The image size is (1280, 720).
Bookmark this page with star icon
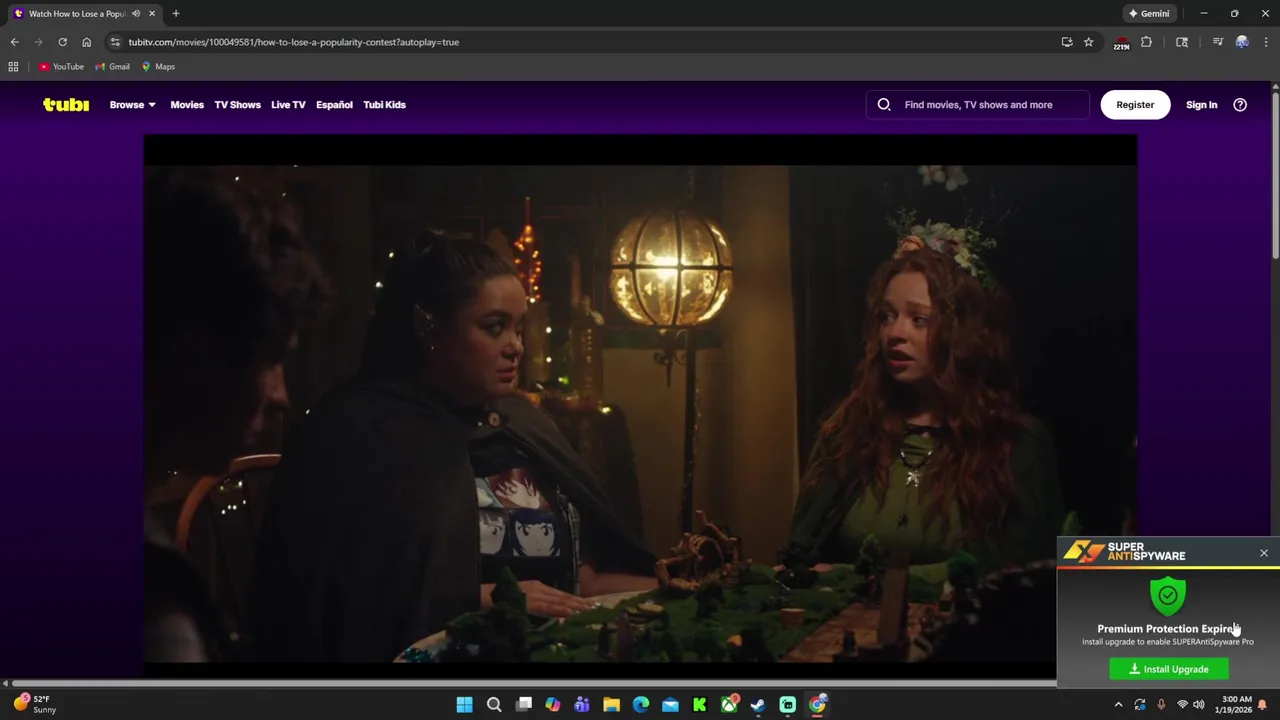pyautogui.click(x=1088, y=42)
